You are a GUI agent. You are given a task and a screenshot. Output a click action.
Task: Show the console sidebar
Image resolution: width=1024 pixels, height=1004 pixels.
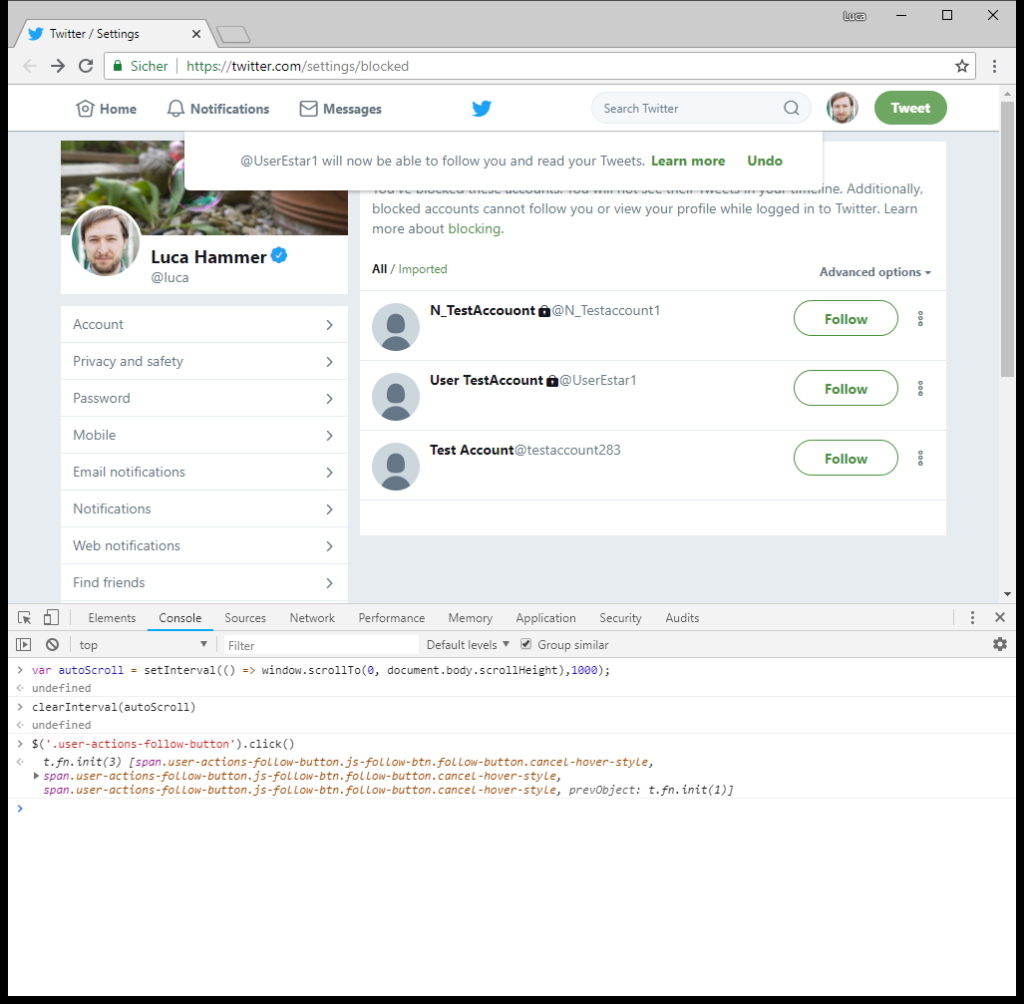pos(24,645)
